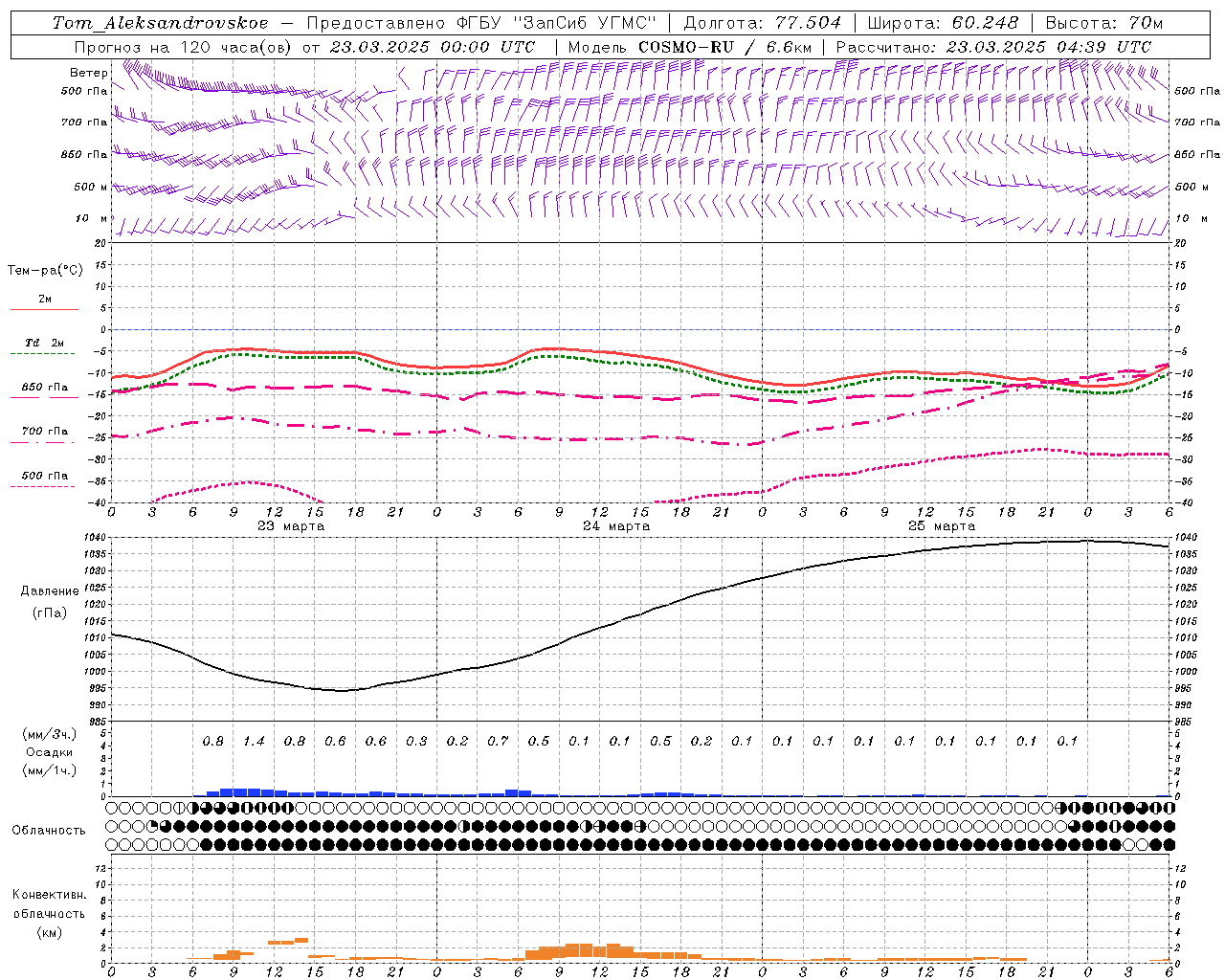Click the station name Tom_Aleksandrovskoe

[x=160, y=23]
